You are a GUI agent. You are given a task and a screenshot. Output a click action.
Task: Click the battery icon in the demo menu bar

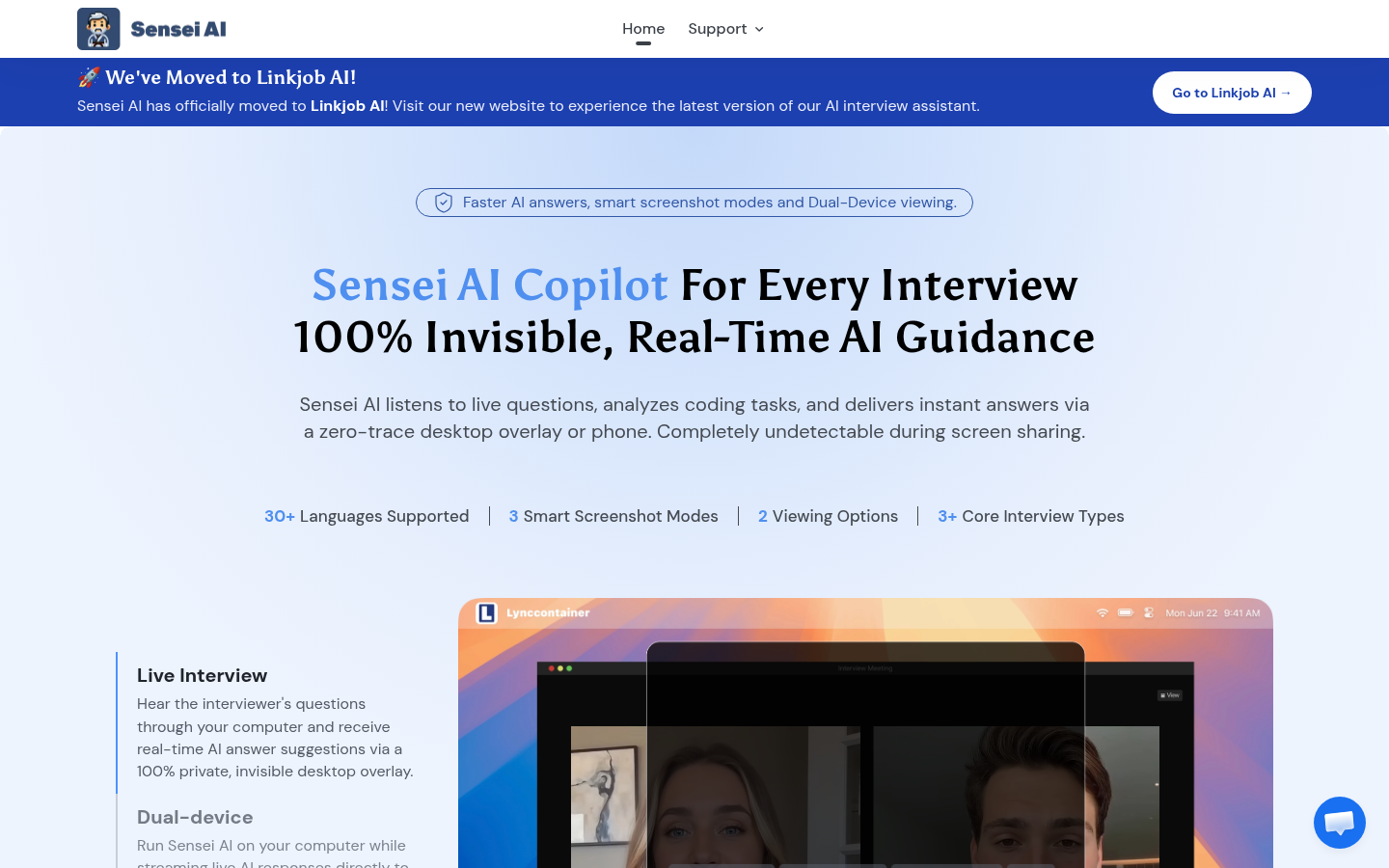coord(1126,612)
